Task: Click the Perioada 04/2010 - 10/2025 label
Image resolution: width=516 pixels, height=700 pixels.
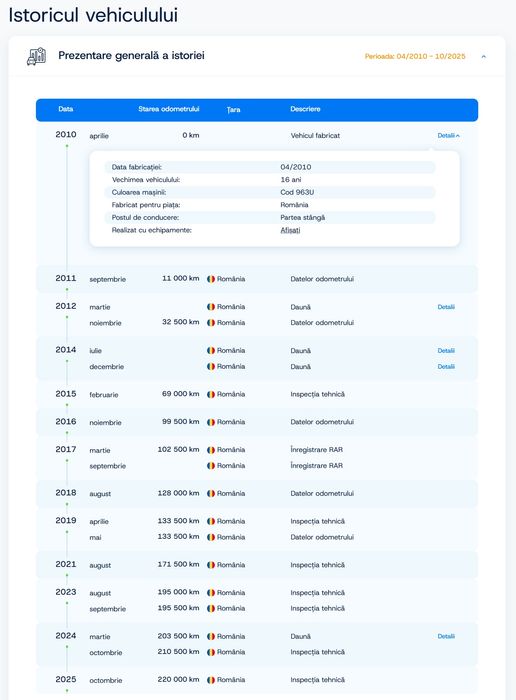Action: click(x=415, y=56)
